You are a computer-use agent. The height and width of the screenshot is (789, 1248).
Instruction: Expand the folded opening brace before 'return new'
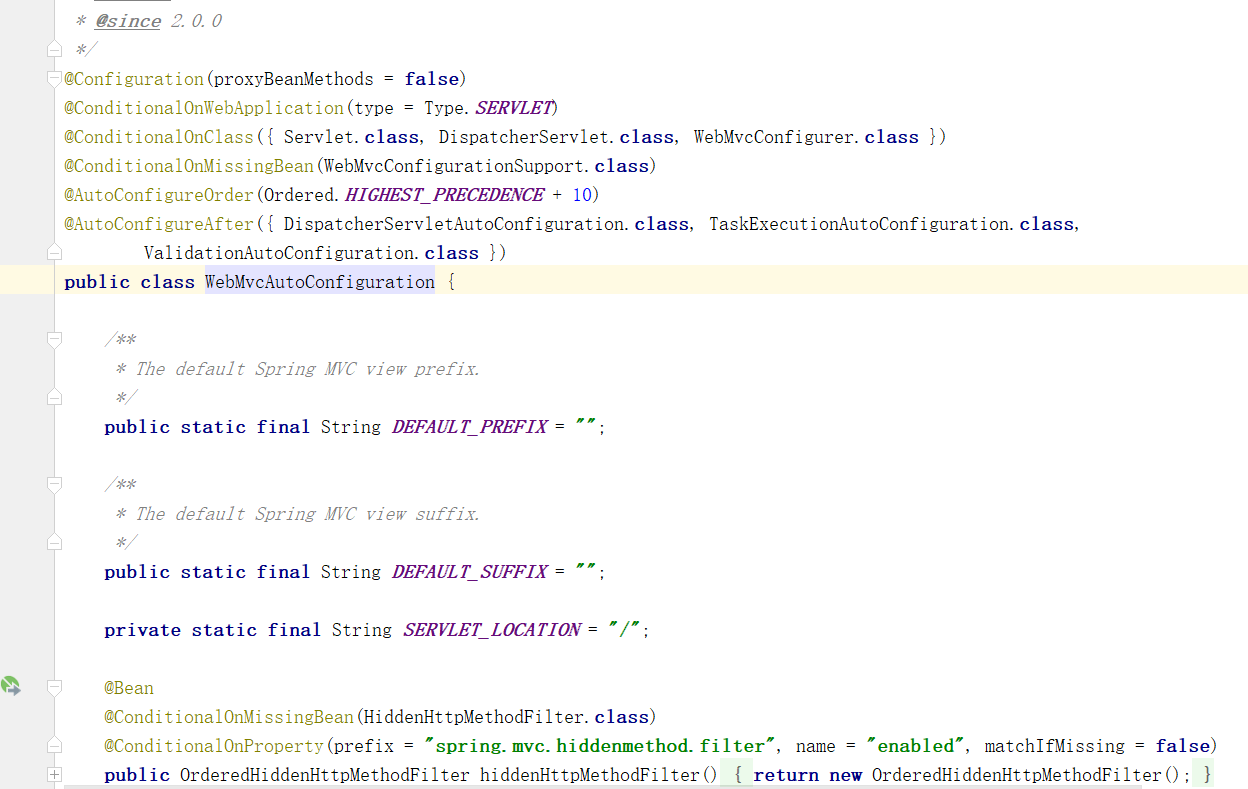[x=736, y=775]
